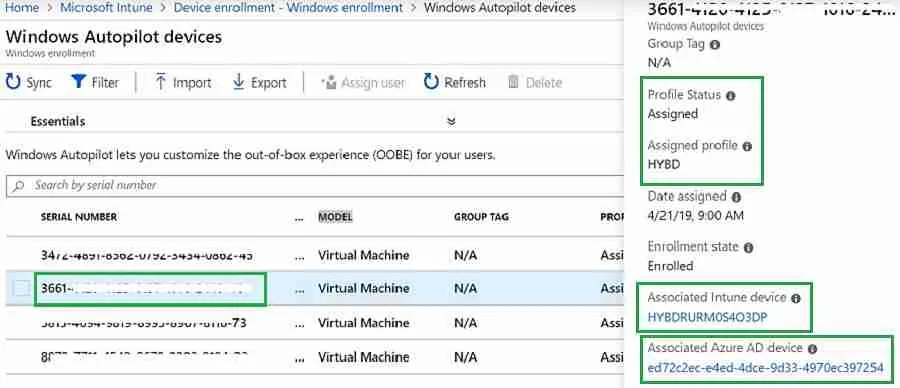Click the Import toolbar label
Viewport: 900px width, 388px height.
click(192, 83)
